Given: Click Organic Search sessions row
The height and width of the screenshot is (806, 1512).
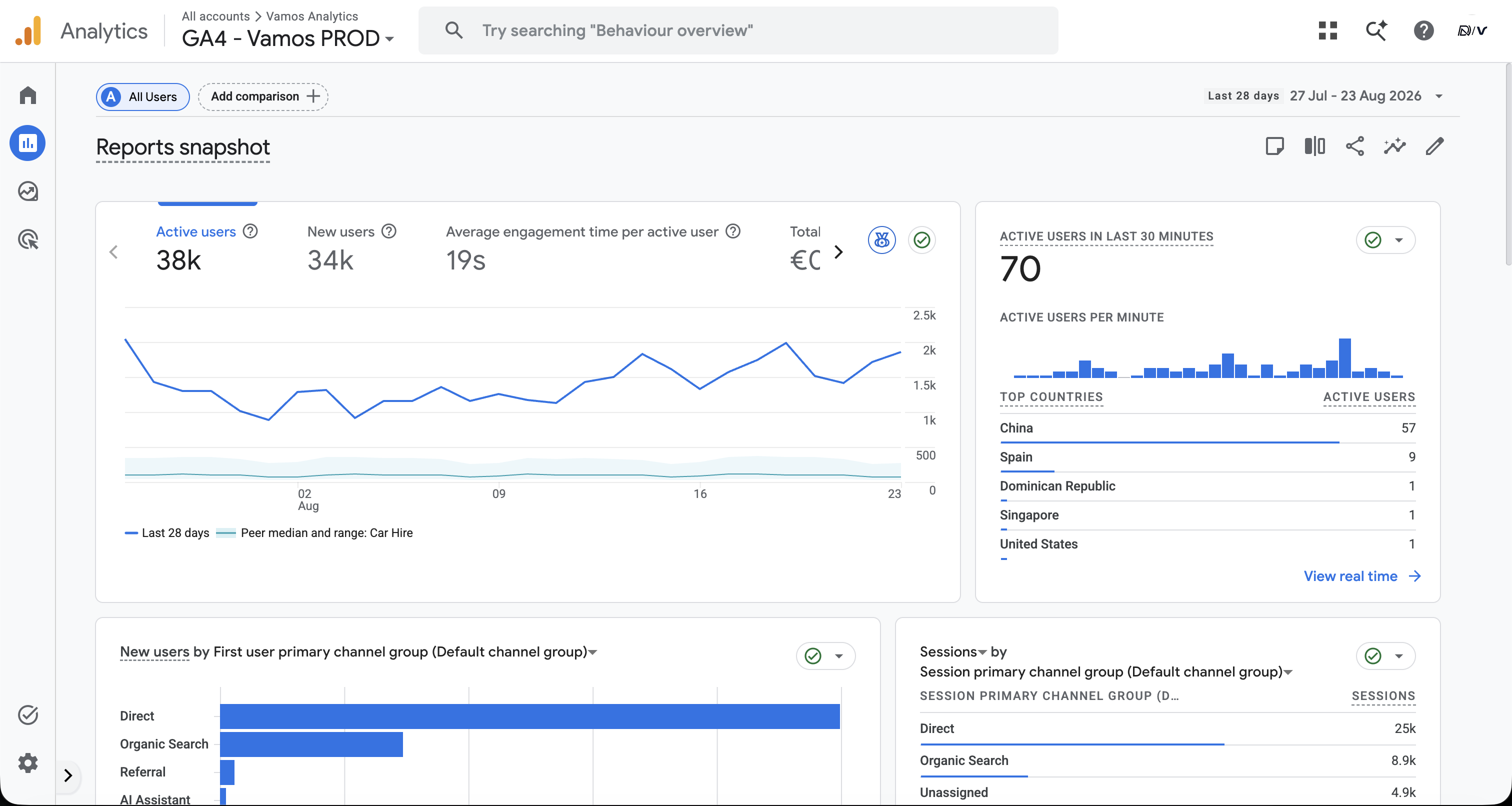Looking at the screenshot, I should tap(1167, 761).
